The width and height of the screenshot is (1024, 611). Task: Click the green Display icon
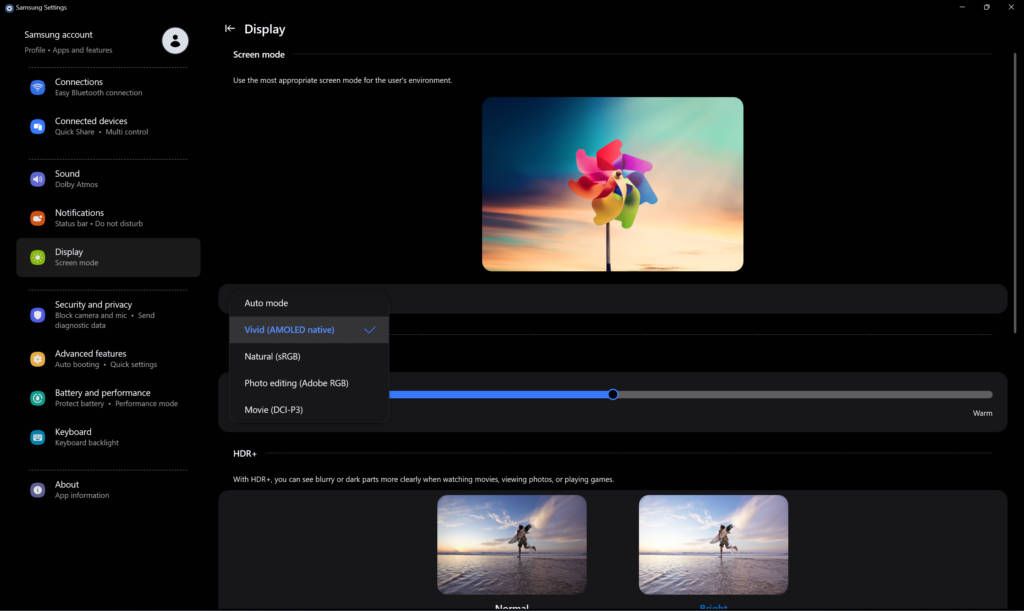click(38, 257)
